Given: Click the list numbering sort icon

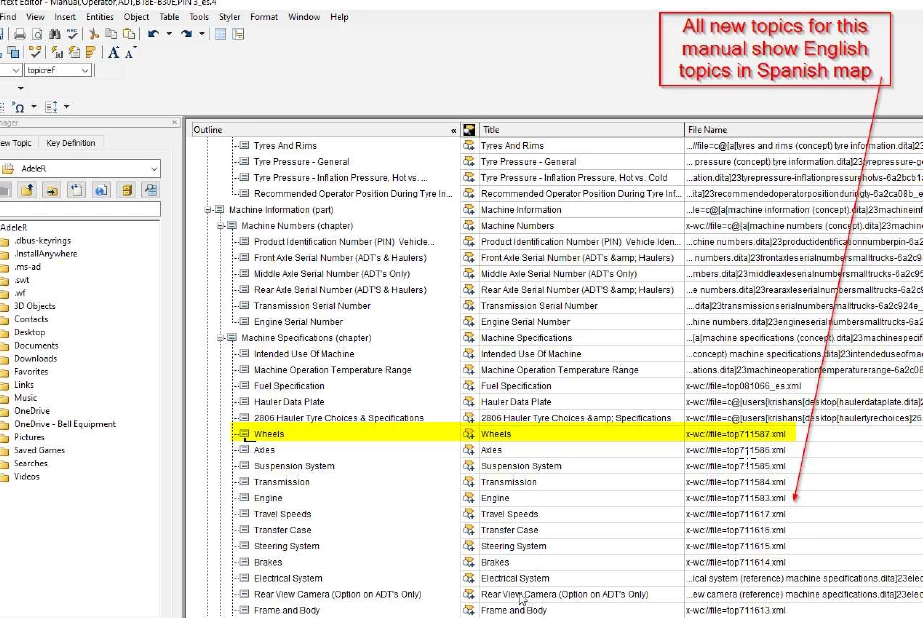Looking at the screenshot, I should point(51,107).
